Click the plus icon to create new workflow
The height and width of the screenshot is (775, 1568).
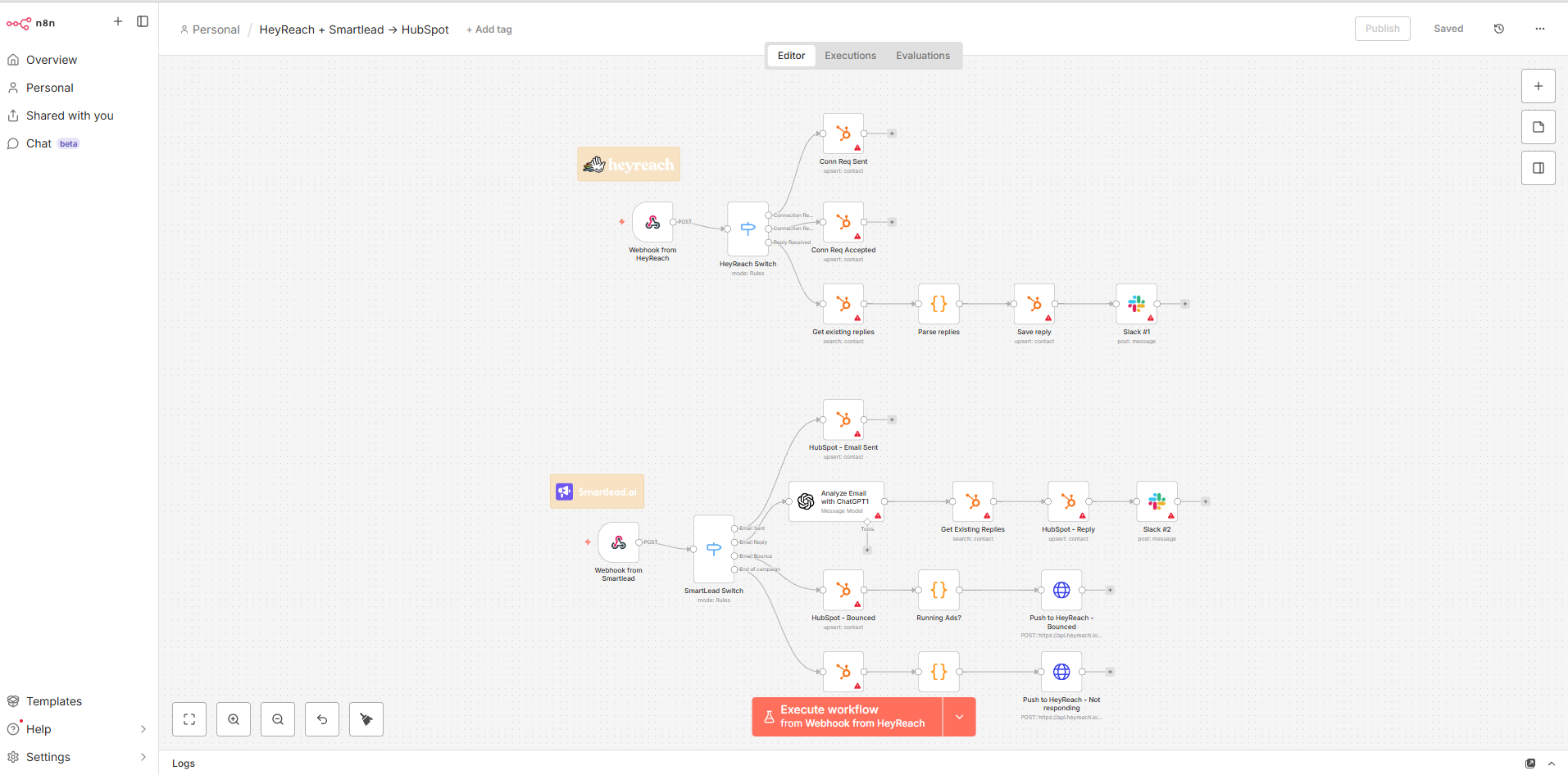click(118, 21)
